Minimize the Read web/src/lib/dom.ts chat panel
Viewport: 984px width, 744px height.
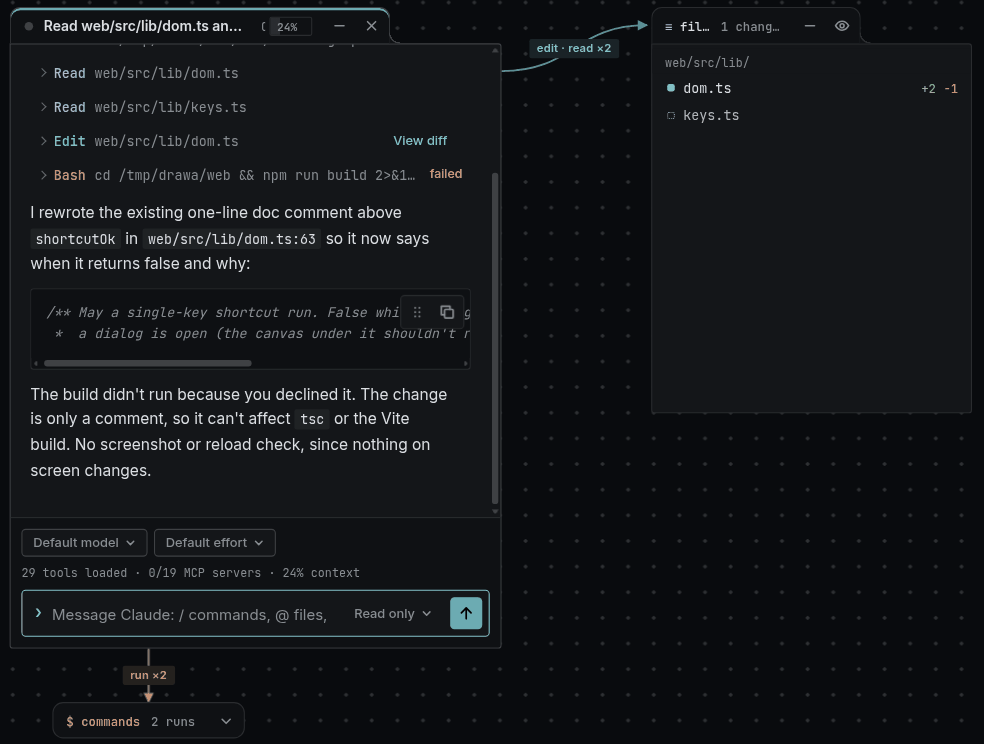click(340, 26)
